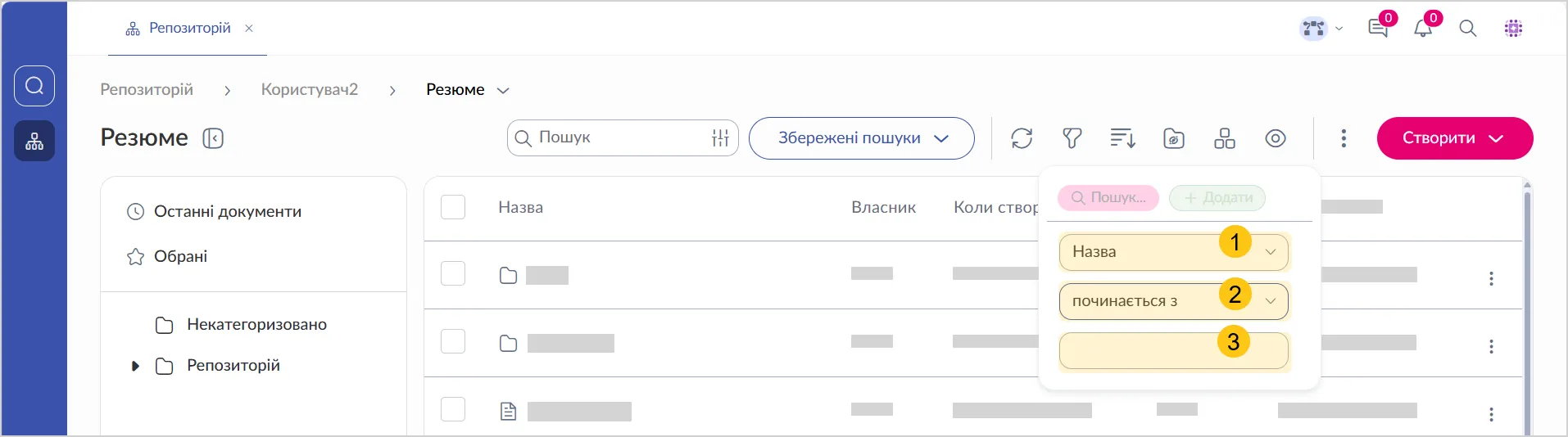
Task: Select the Репозиторій tab
Action: [189, 29]
